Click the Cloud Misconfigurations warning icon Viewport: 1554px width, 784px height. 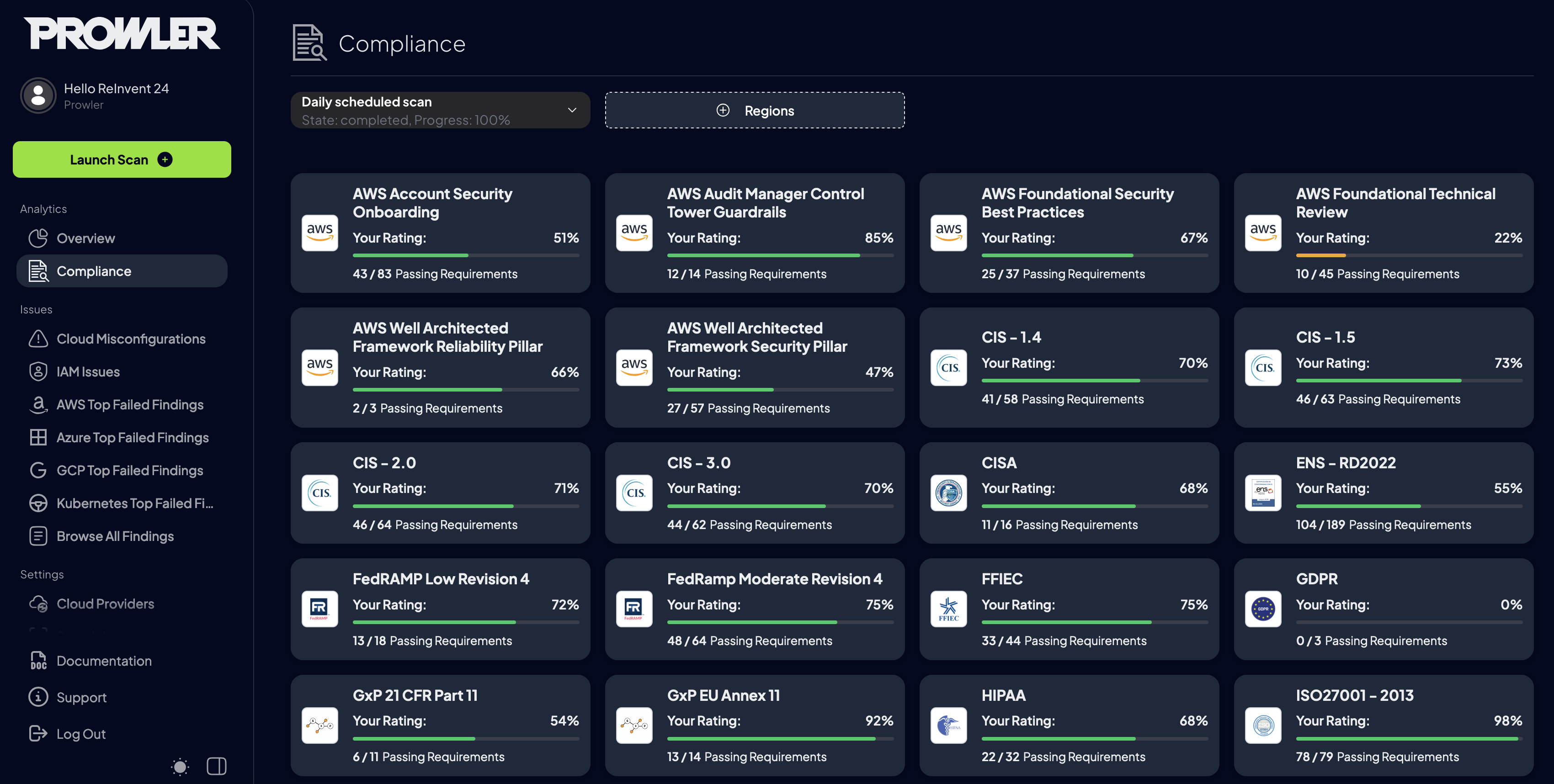tap(38, 339)
